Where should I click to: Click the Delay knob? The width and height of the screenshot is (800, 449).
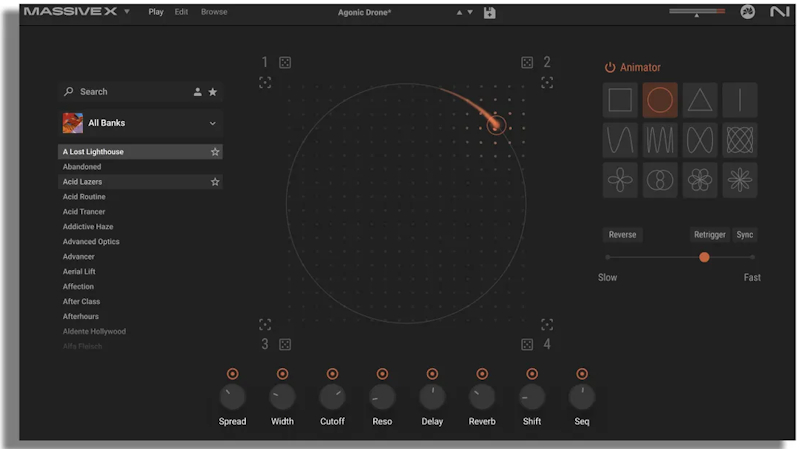click(432, 397)
